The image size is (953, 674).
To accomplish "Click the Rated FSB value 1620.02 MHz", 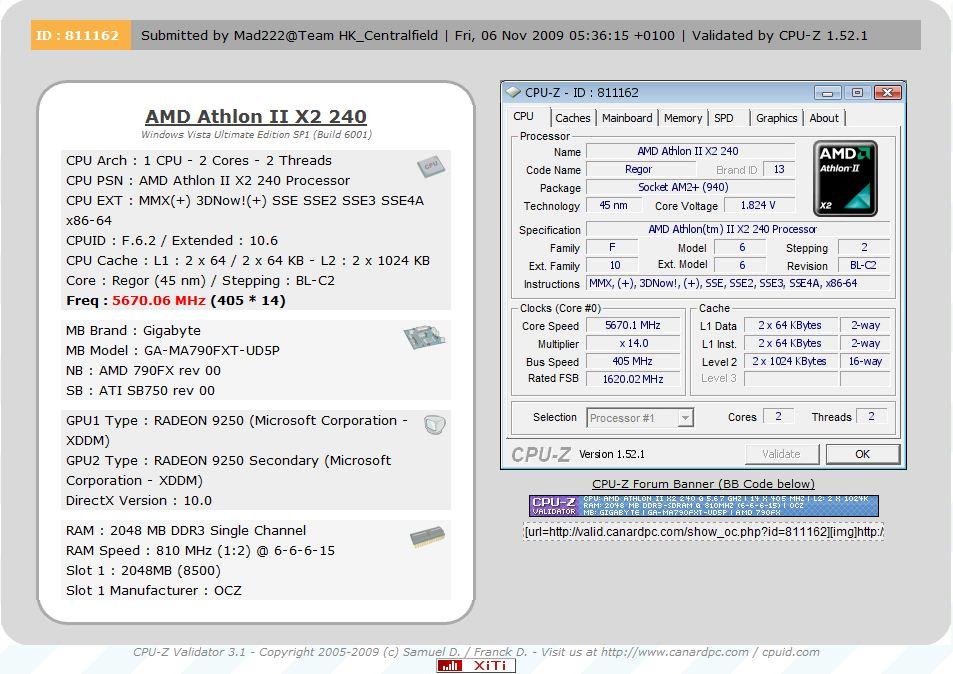I will (633, 379).
